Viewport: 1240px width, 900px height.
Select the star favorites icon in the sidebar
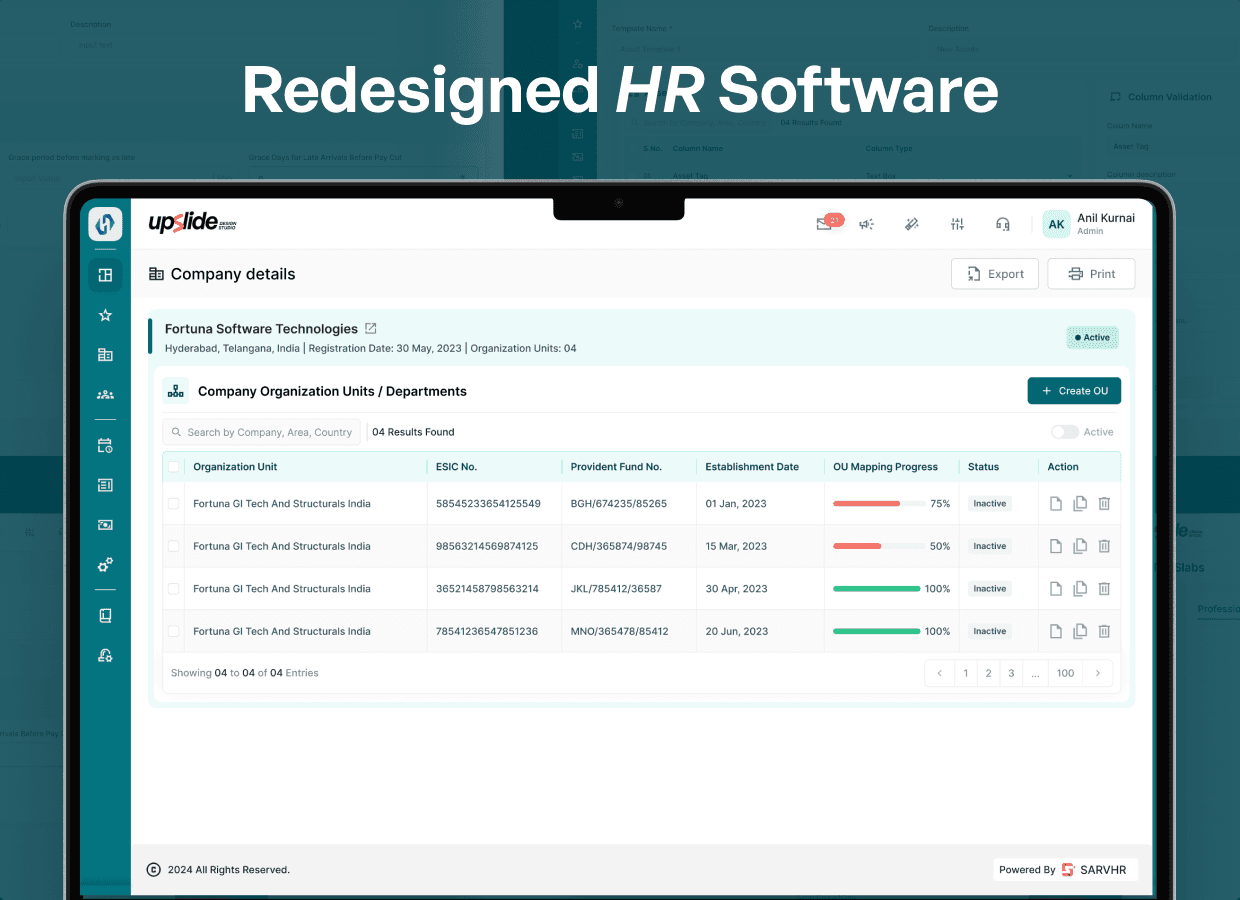click(105, 315)
